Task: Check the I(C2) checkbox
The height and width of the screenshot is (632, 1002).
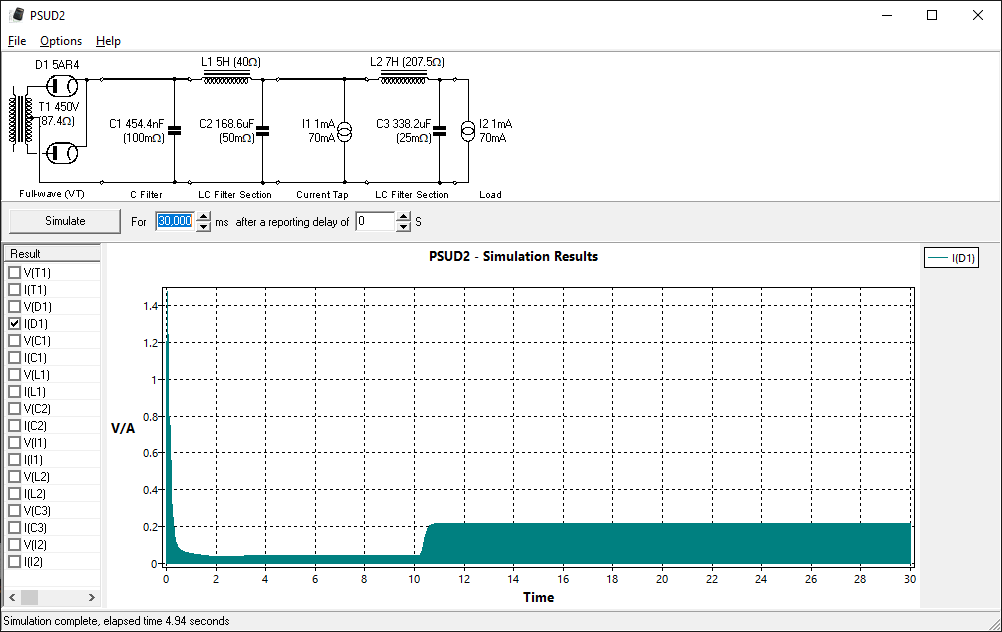Action: (x=14, y=426)
